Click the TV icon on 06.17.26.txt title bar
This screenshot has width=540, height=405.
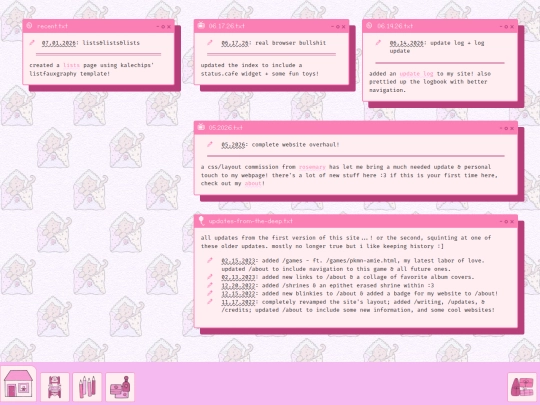(201, 25)
